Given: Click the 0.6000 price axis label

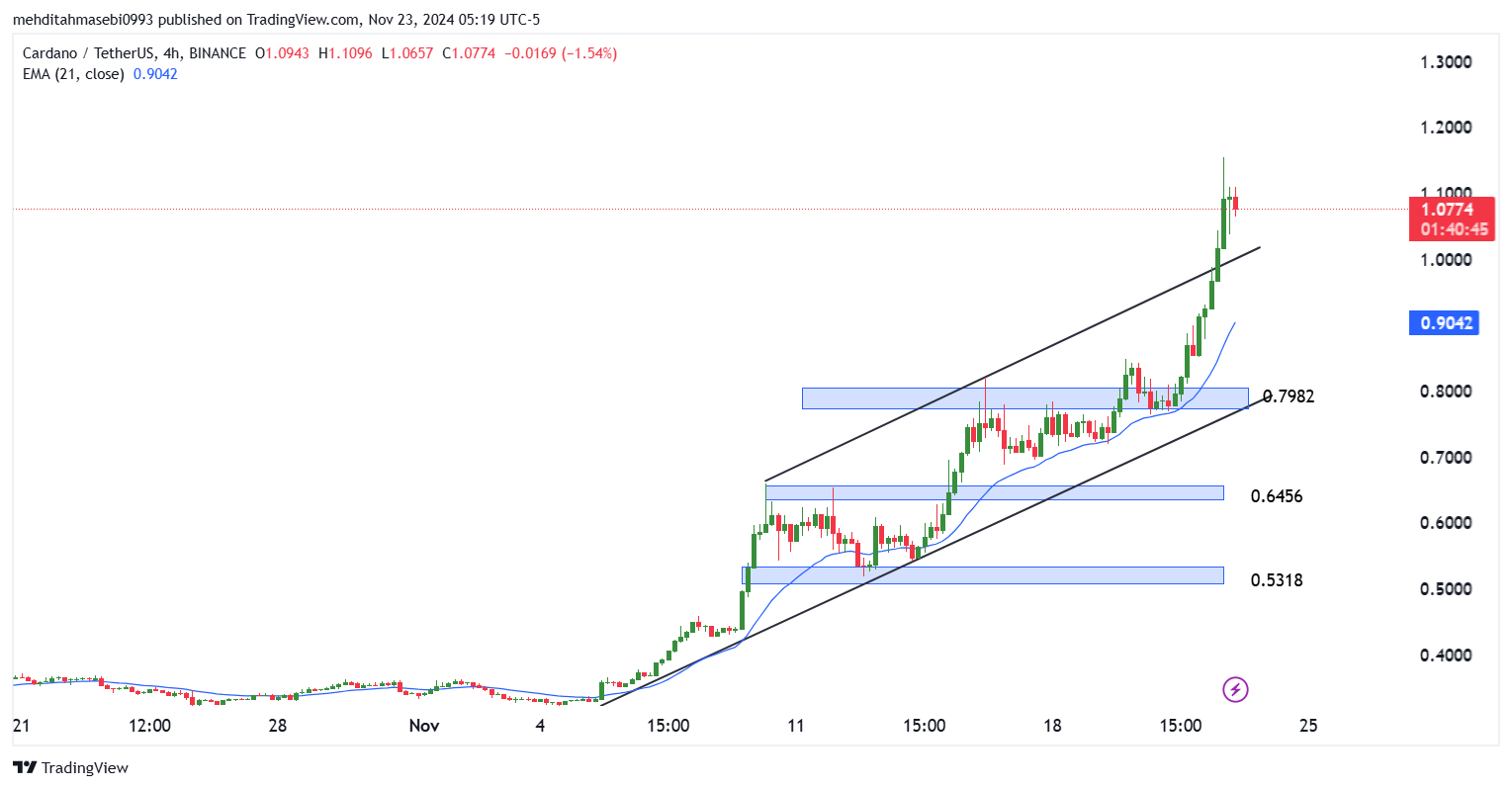Looking at the screenshot, I should [x=1446, y=523].
